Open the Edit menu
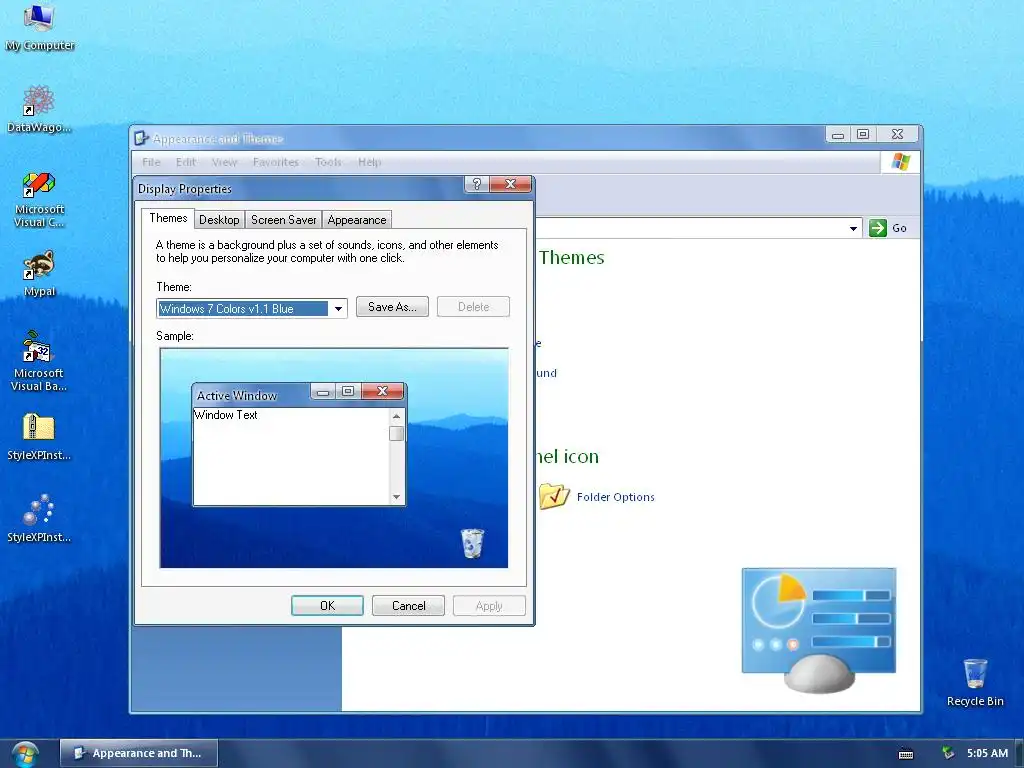The width and height of the screenshot is (1024, 768). click(x=185, y=162)
